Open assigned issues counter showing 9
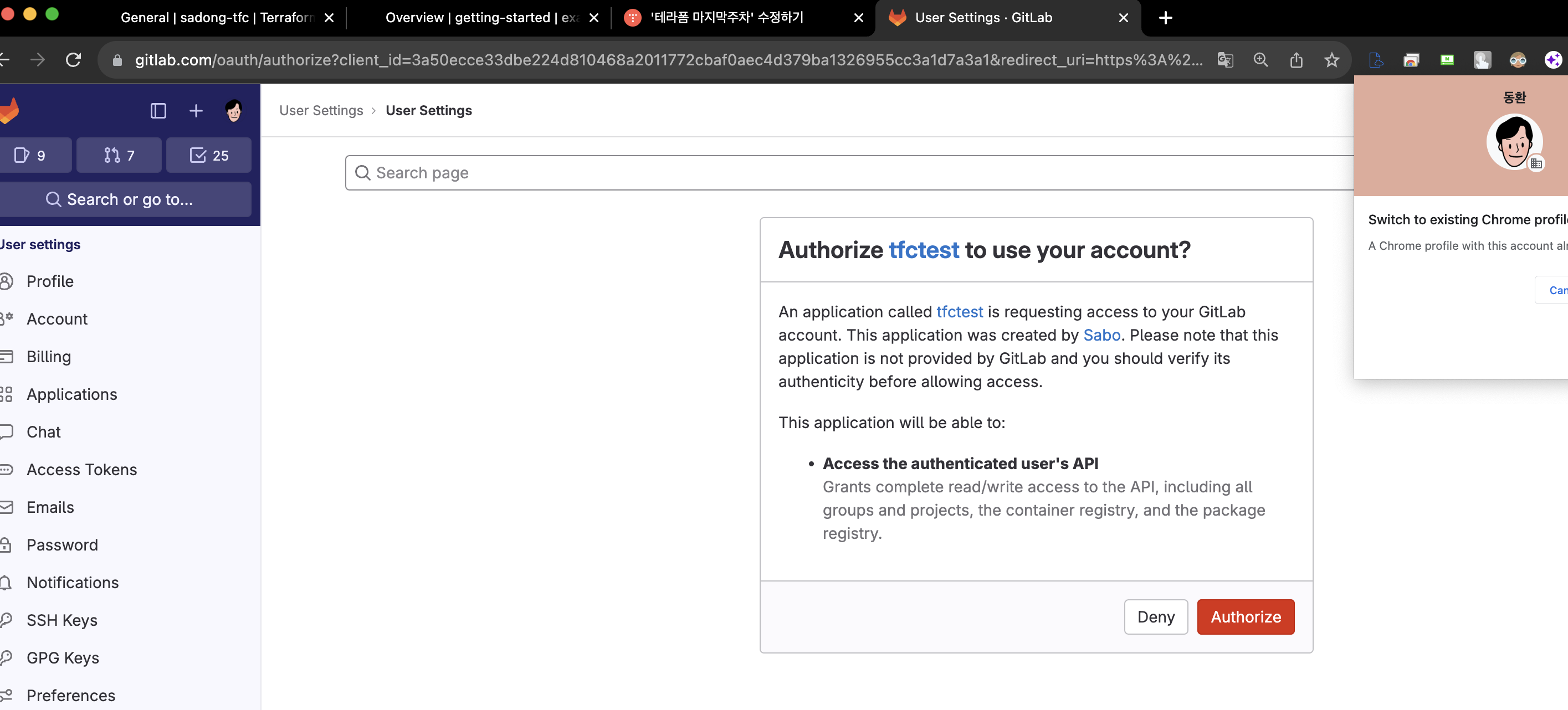The width and height of the screenshot is (1568, 710). pyautogui.click(x=30, y=156)
